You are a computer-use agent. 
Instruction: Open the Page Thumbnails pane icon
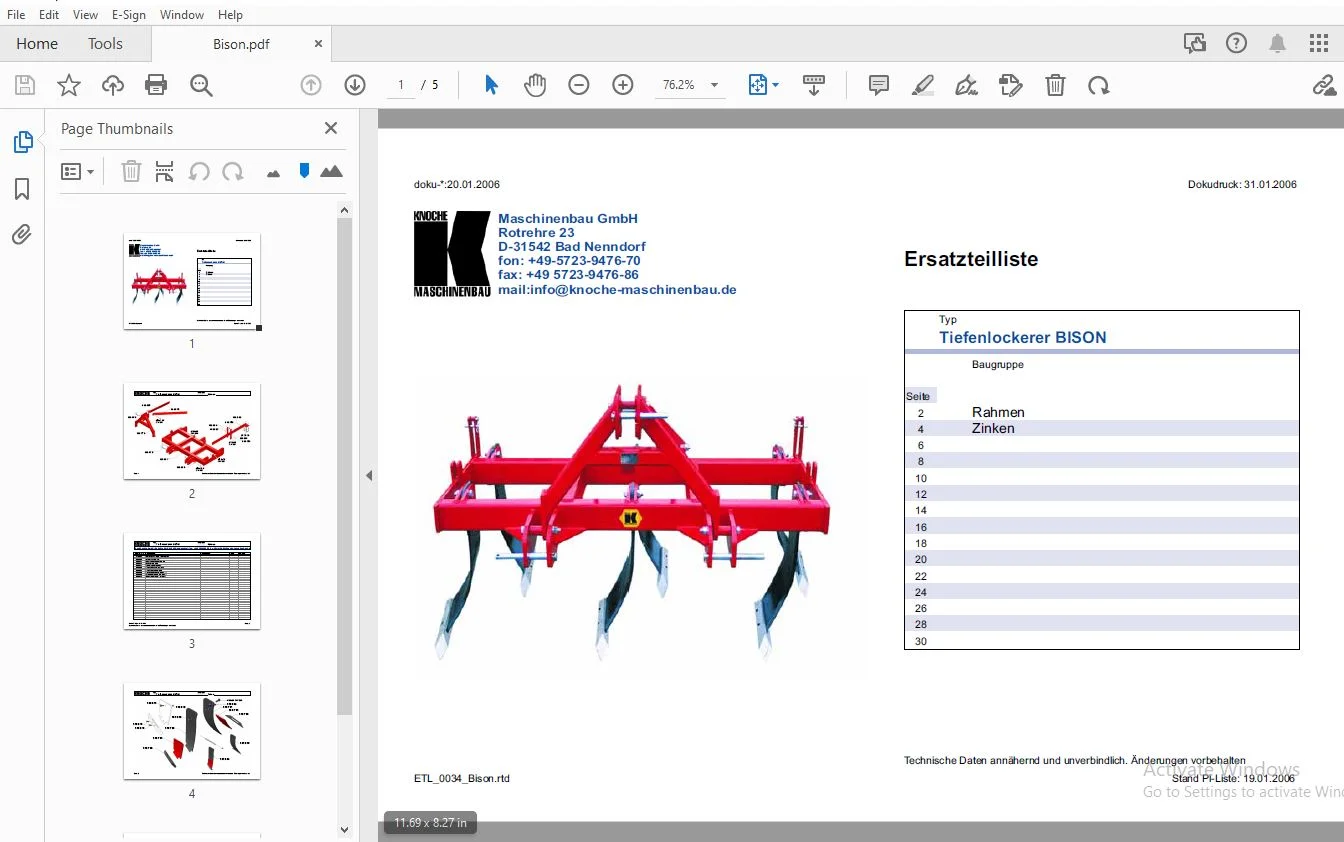[x=22, y=142]
